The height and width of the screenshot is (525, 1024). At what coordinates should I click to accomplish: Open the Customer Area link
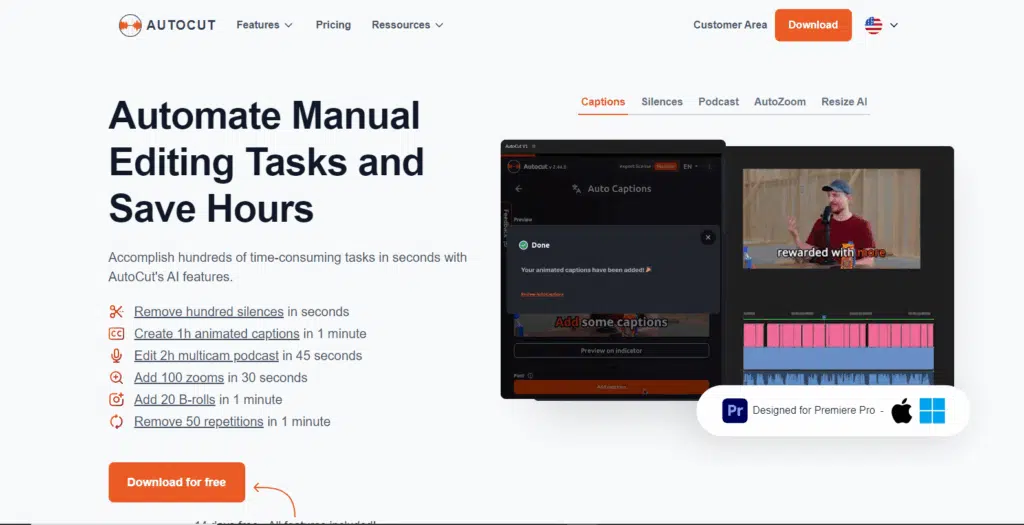[x=730, y=25]
